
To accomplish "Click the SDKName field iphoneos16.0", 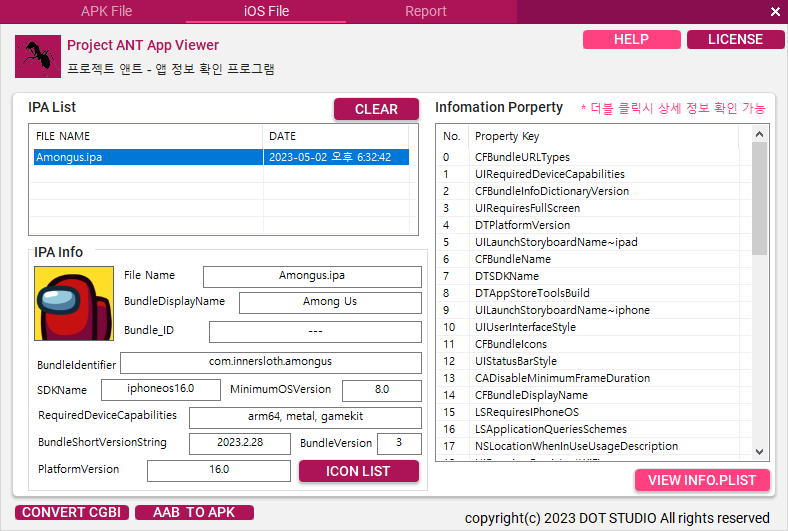I will 161,389.
